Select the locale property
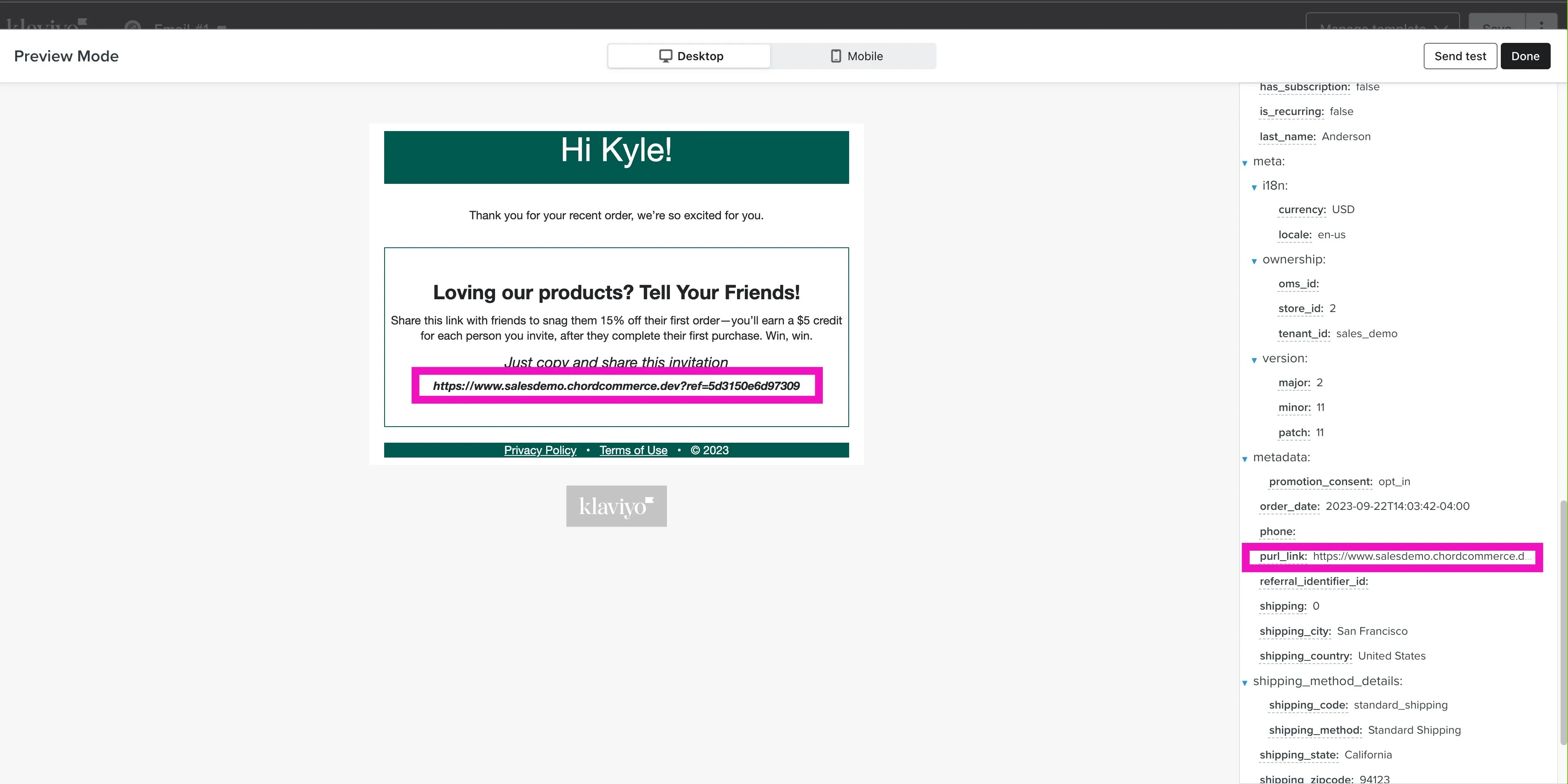Viewport: 1568px width, 784px height. click(x=1295, y=235)
